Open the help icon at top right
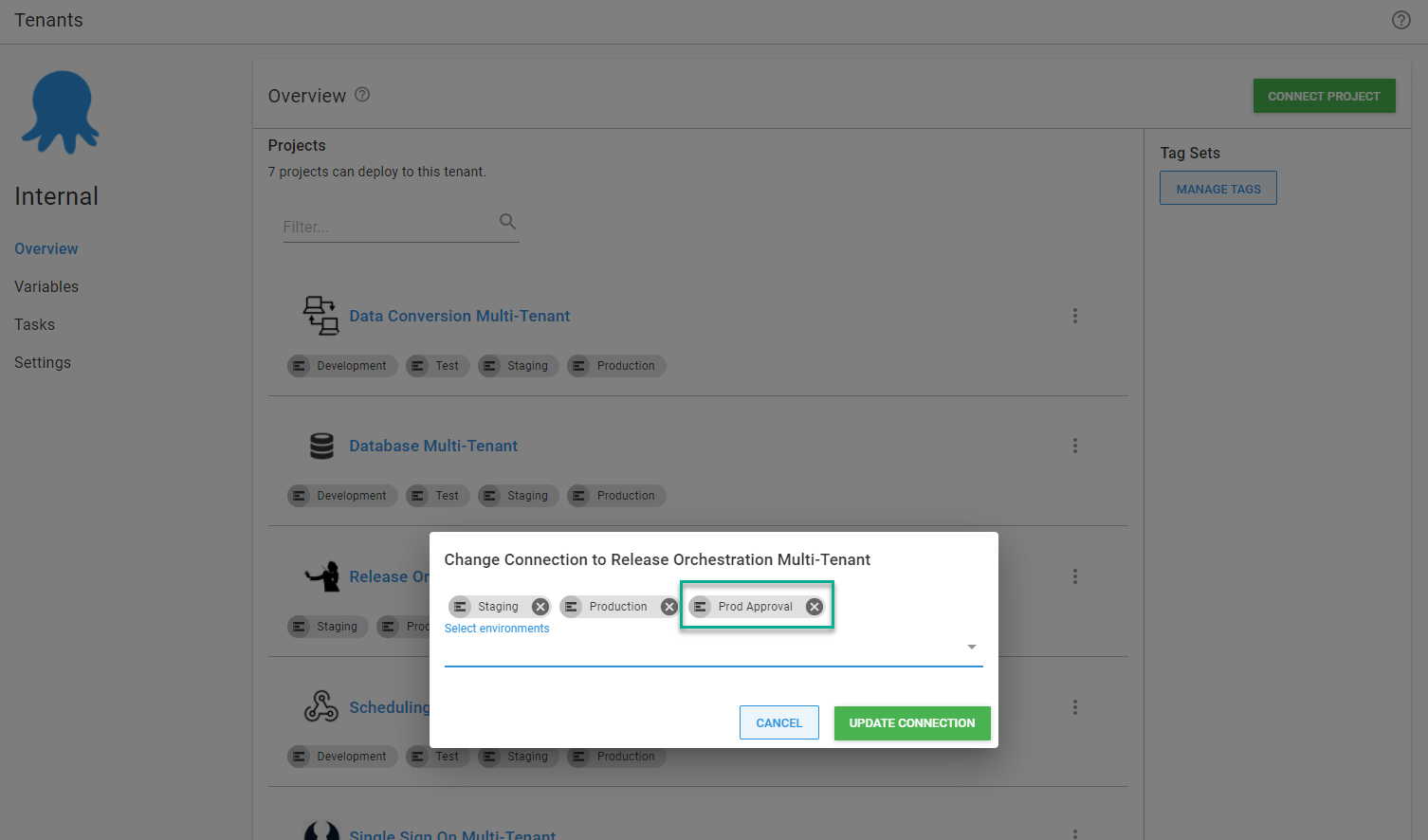 click(1401, 20)
